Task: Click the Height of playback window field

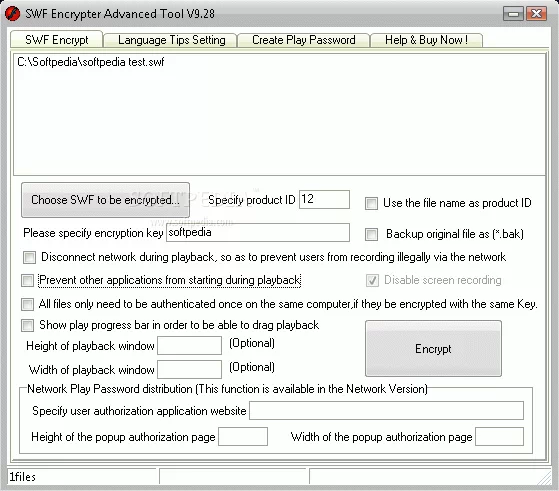Action: point(189,346)
